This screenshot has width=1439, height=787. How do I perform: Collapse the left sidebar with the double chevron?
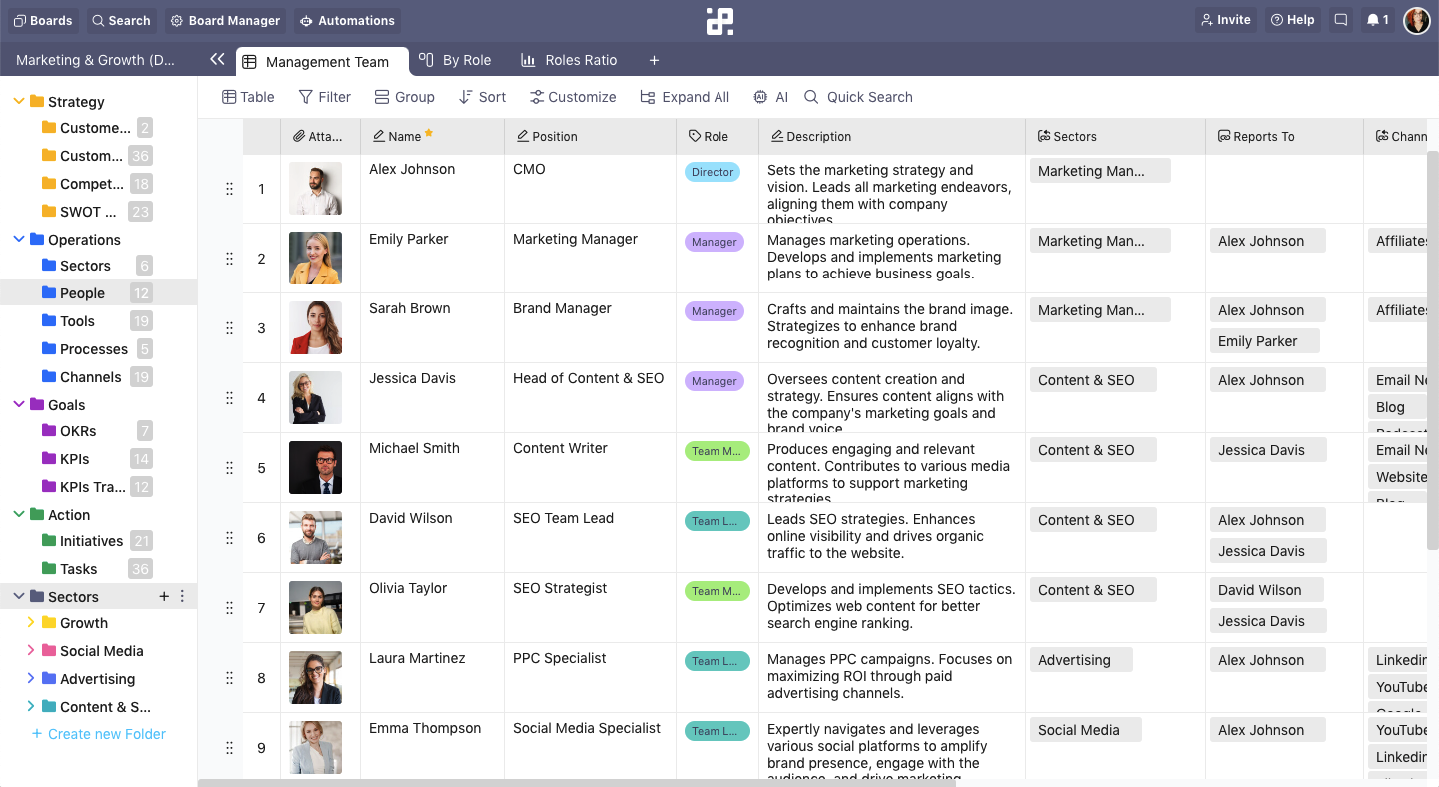click(217, 59)
